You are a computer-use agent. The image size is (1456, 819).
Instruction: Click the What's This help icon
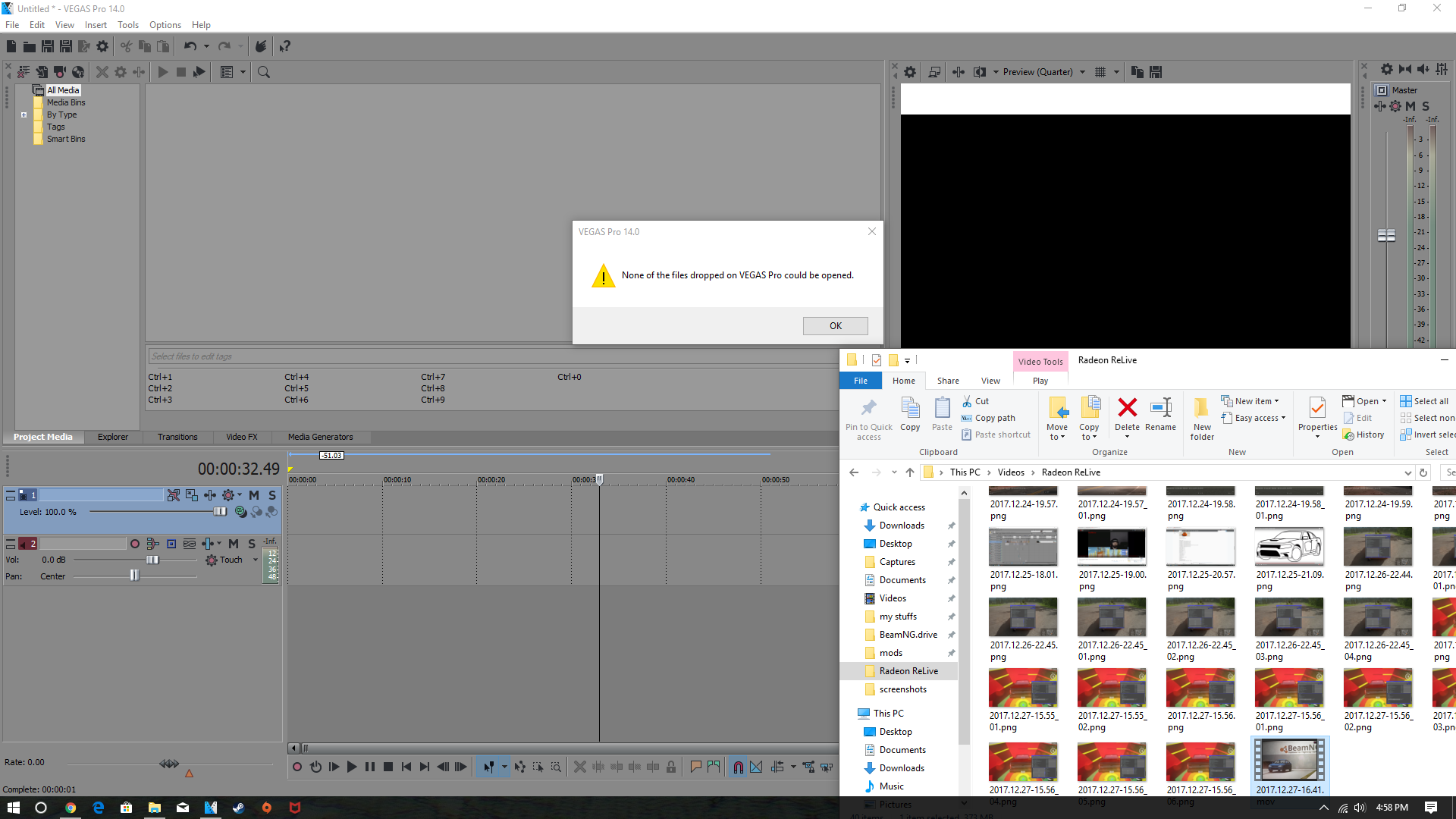point(284,46)
